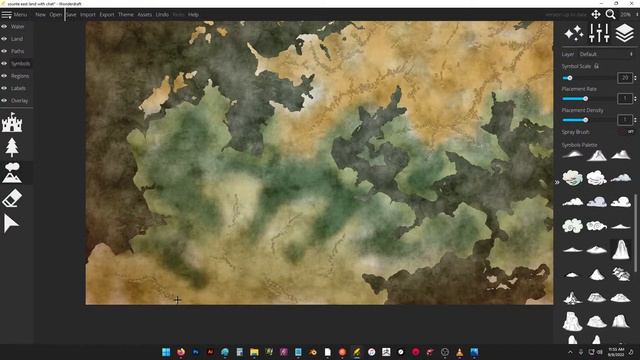The image size is (640, 360).
Task: Open the hamburger Menu
Action: click(x=14, y=15)
